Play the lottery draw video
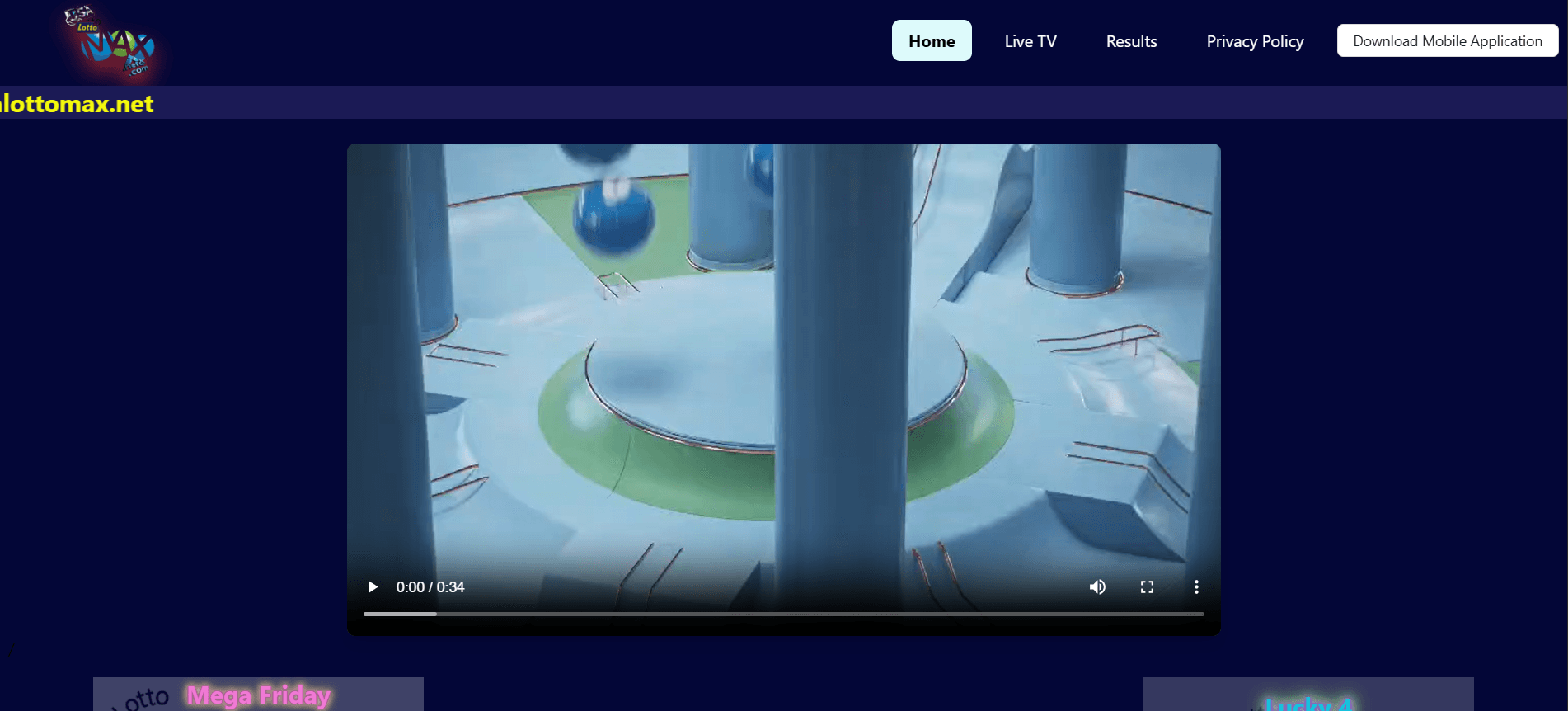The width and height of the screenshot is (1568, 711). point(373,586)
